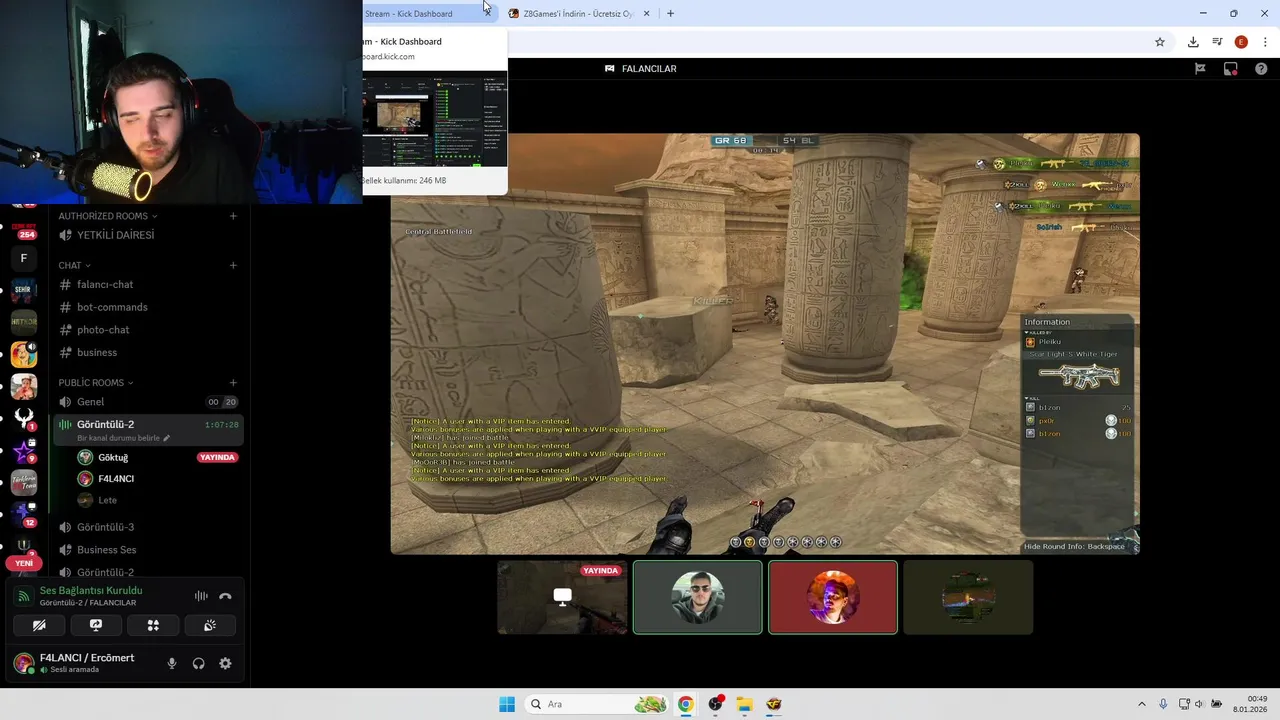Open the SEHIR server icon
Viewport: 1280px width, 720px height.
pyautogui.click(x=24, y=290)
